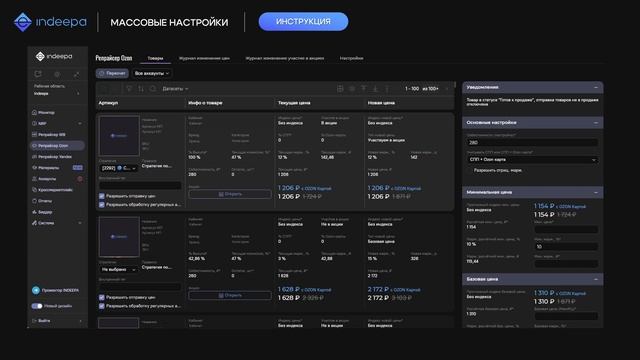Click the Промоутер INDEEPA round icon

(36, 290)
